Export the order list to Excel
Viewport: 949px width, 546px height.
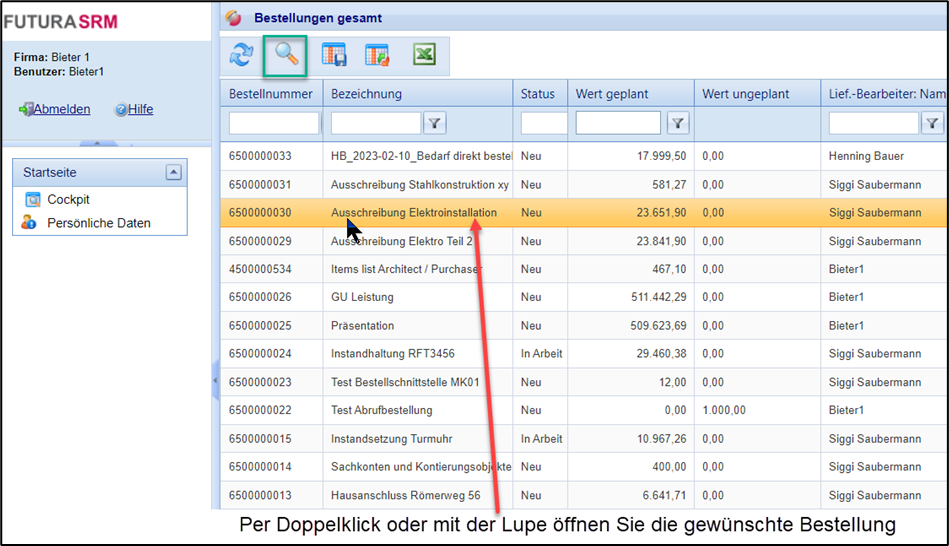(x=424, y=56)
